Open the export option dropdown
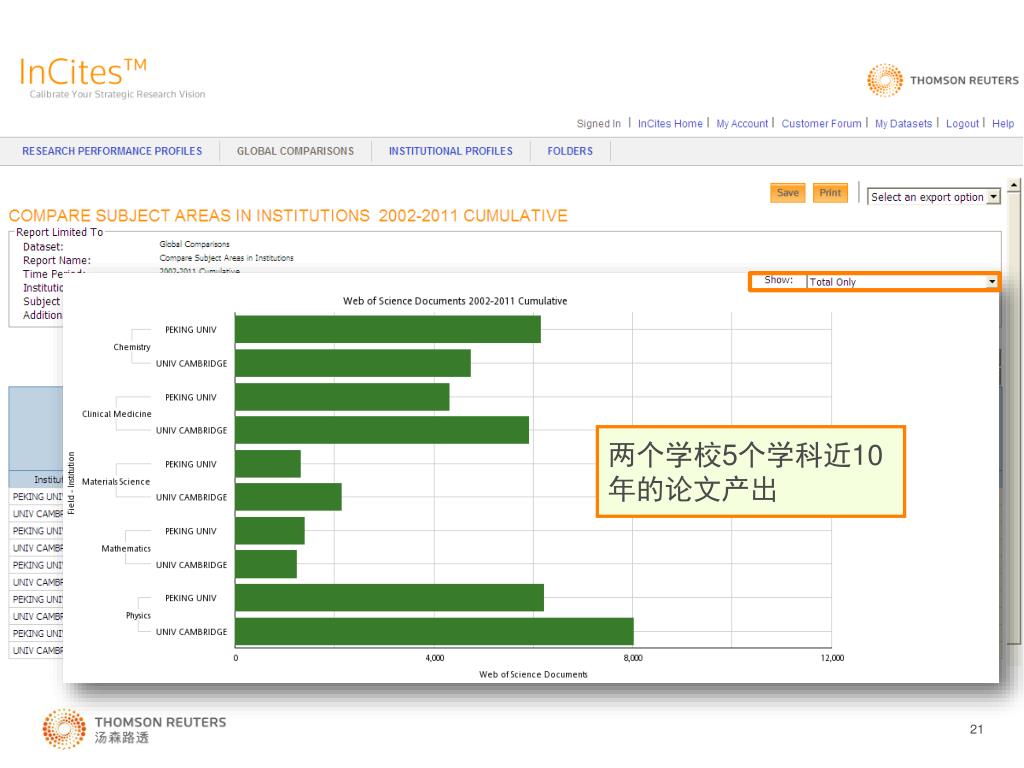This screenshot has width=1024, height=768. 933,197
